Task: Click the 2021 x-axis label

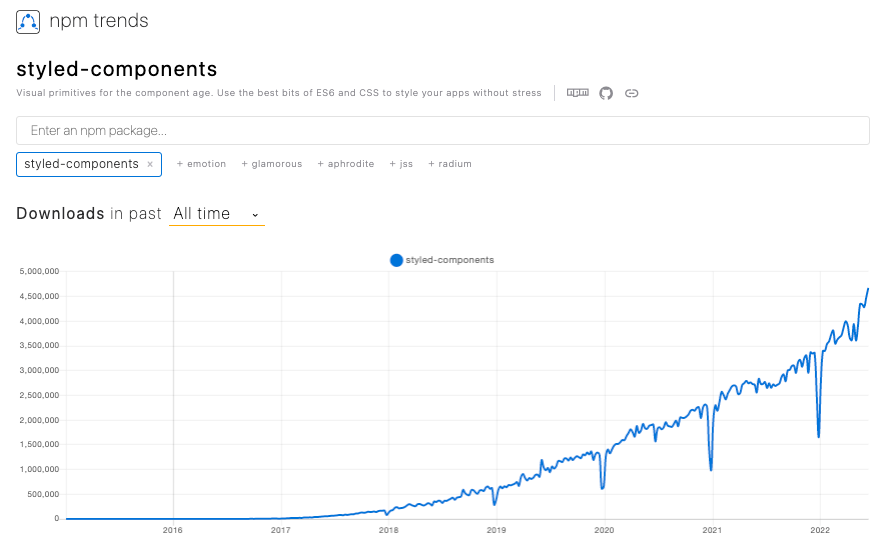Action: [712, 530]
